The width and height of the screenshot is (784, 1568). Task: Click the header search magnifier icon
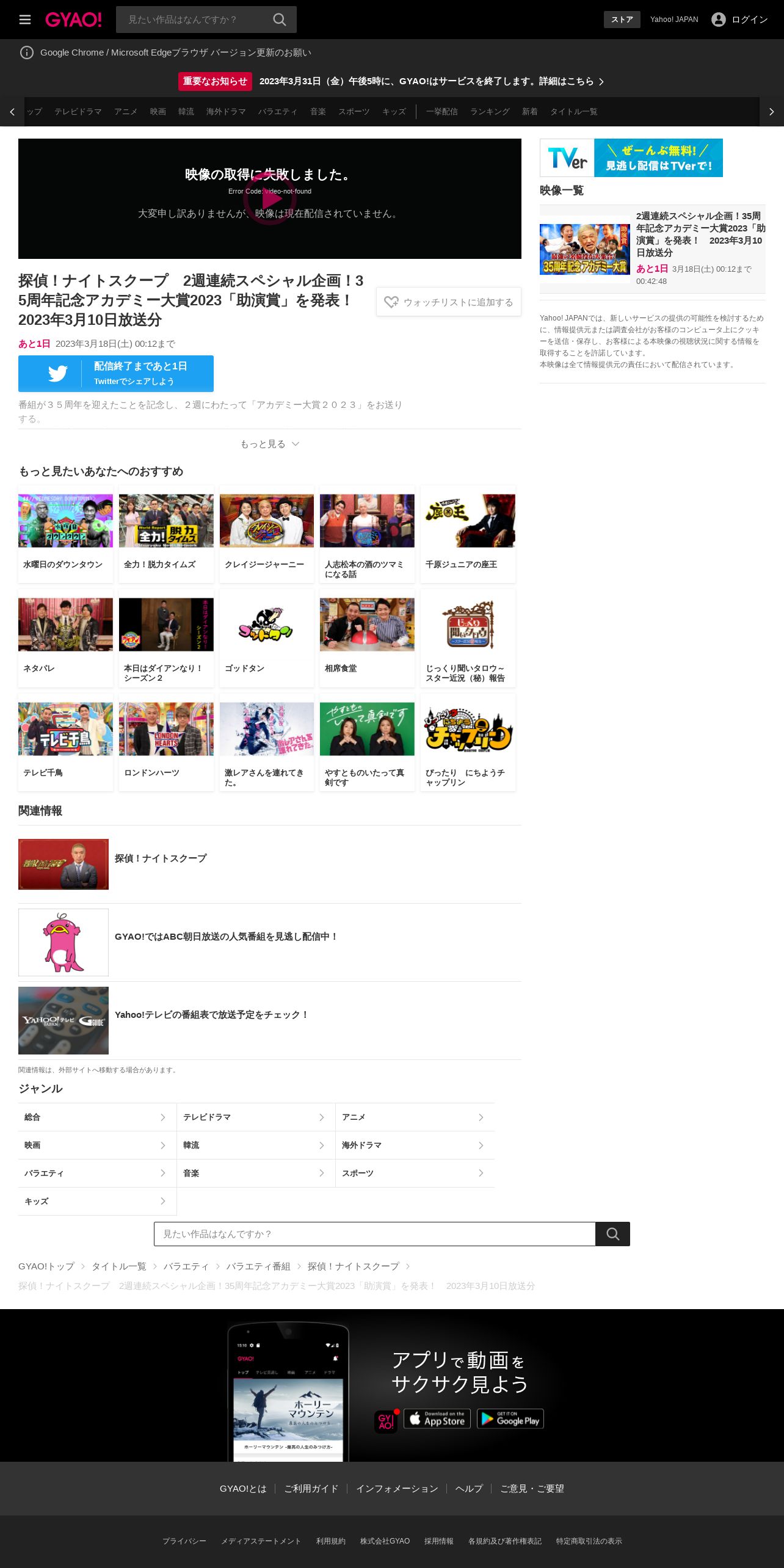[280, 20]
